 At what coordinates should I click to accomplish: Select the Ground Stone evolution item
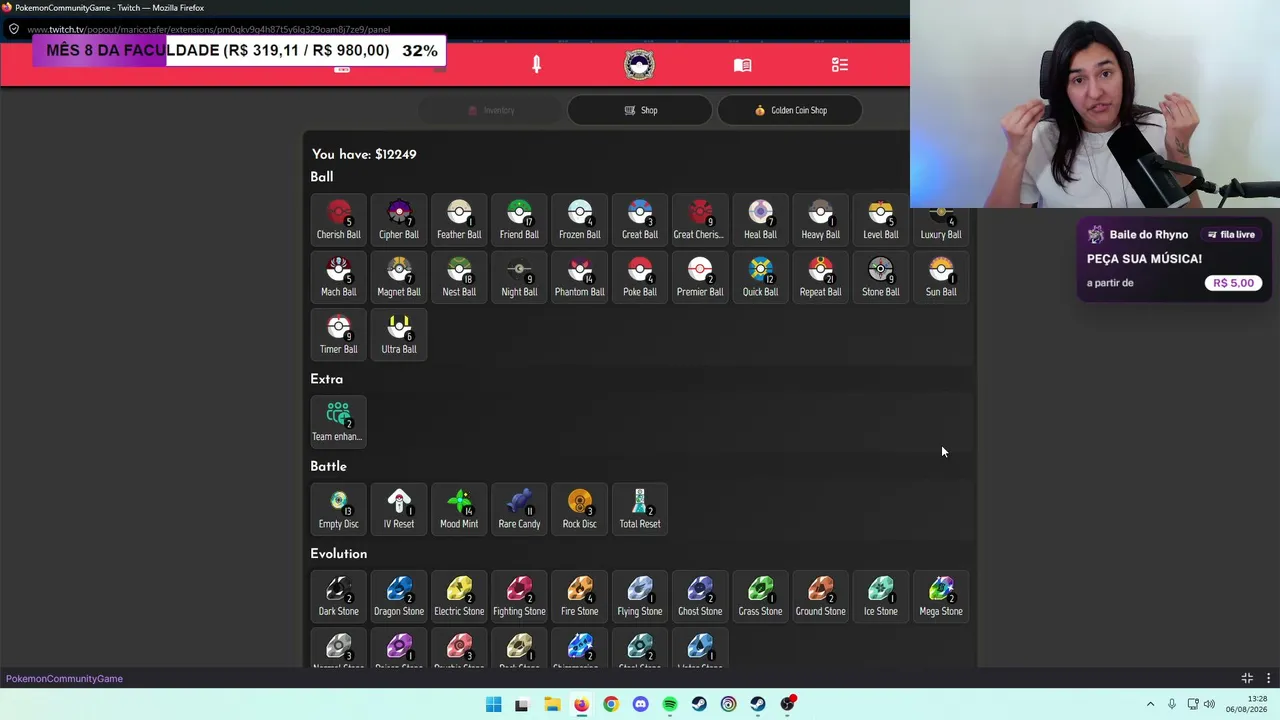821,596
